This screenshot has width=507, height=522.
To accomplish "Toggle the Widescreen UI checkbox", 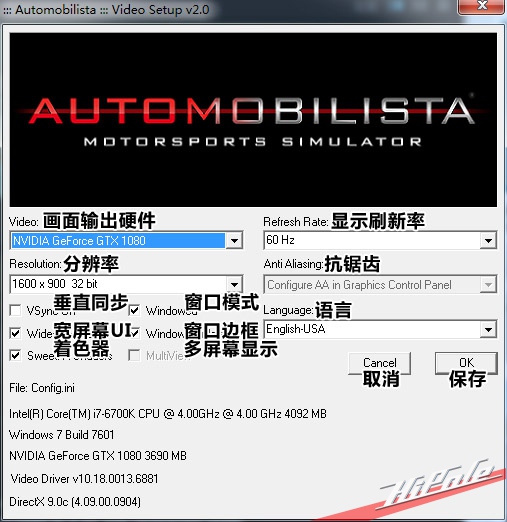I will click(16, 333).
